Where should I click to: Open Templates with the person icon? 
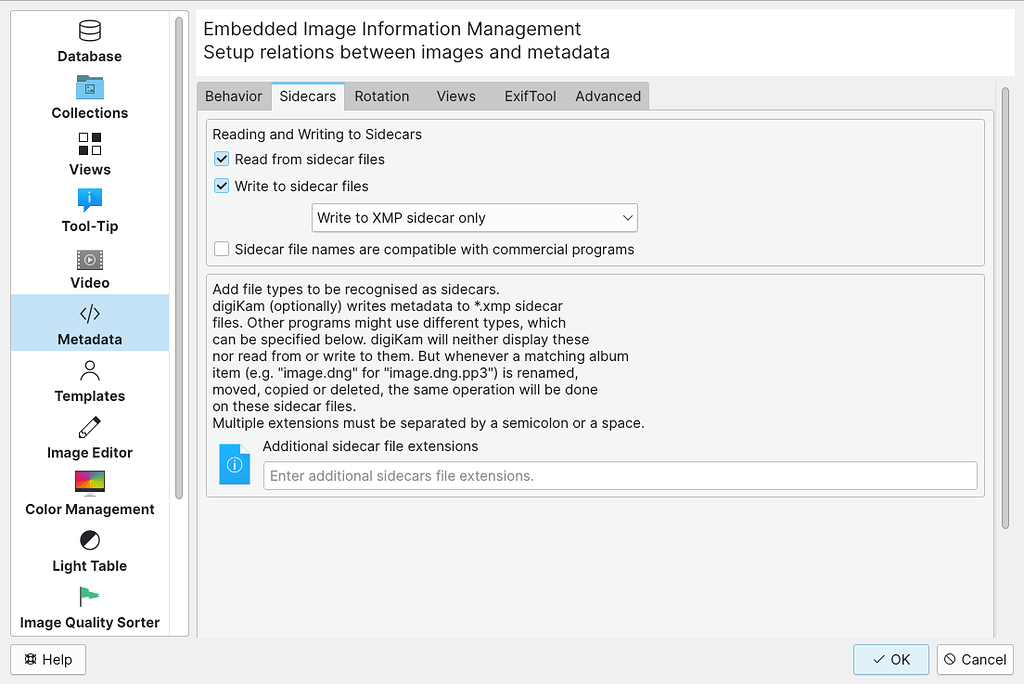click(x=89, y=370)
